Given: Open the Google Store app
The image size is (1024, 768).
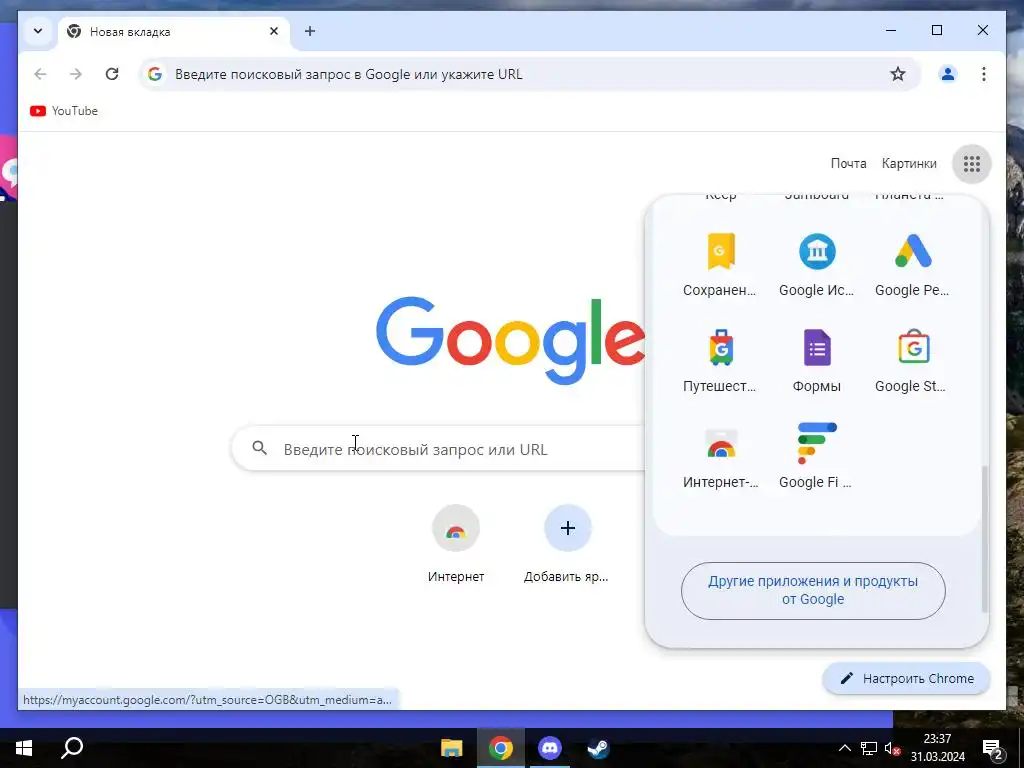Looking at the screenshot, I should point(912,361).
